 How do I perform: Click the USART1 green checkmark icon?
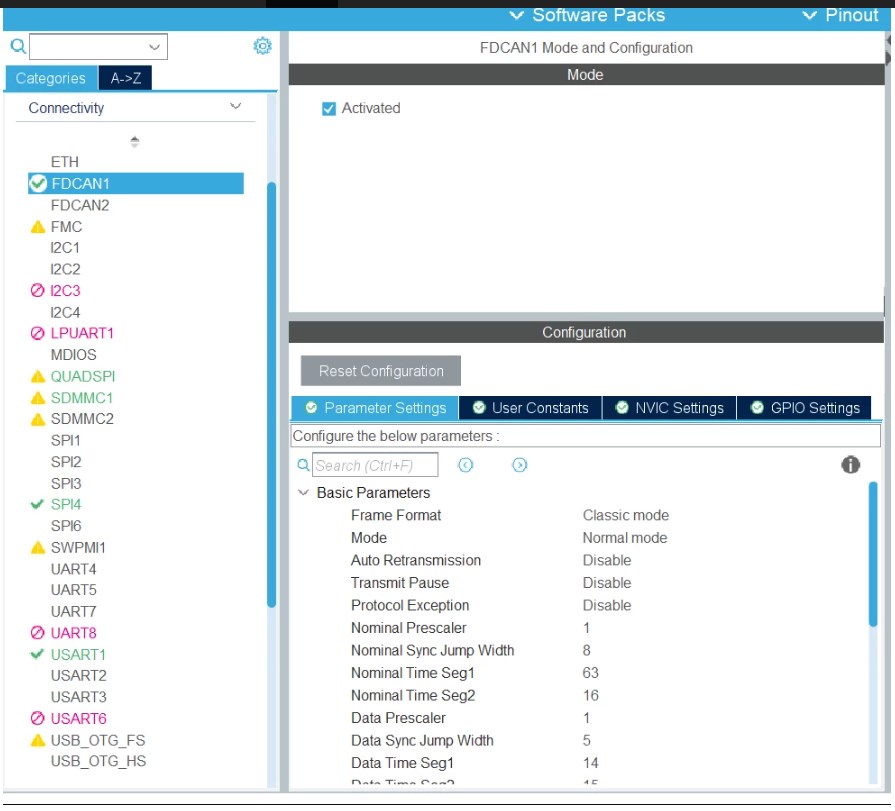click(x=37, y=655)
